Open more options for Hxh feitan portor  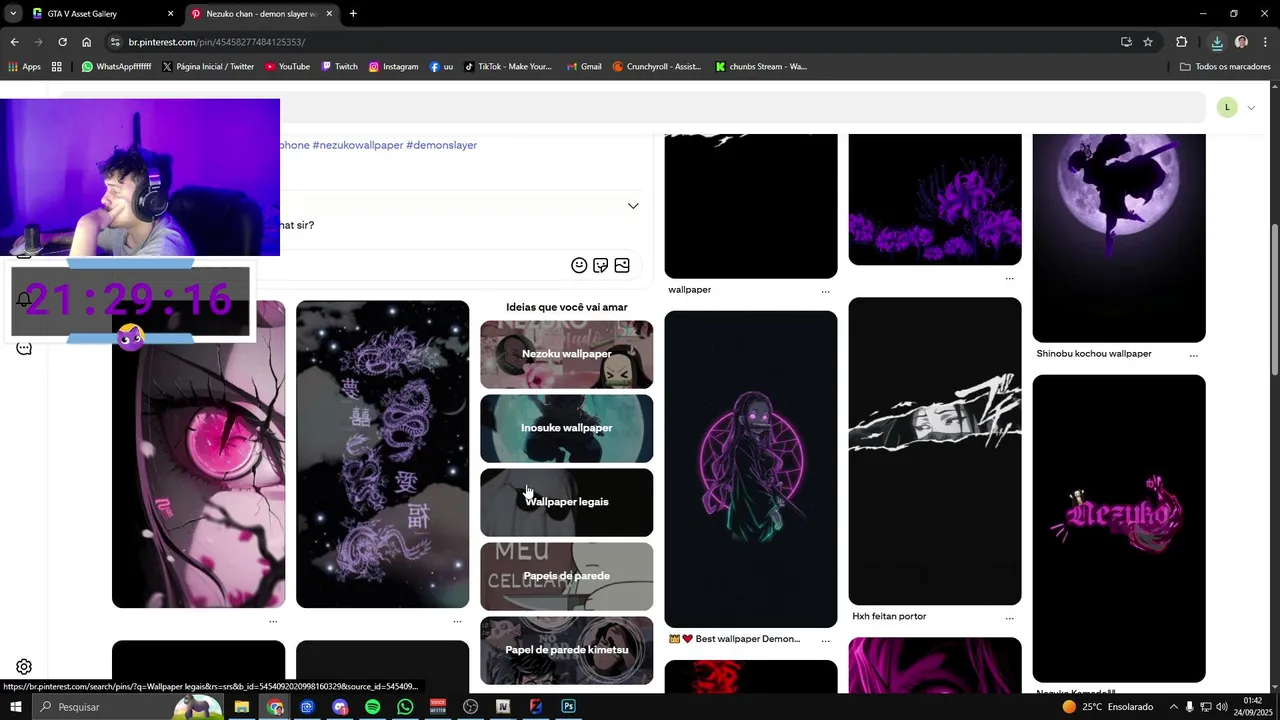(1009, 618)
